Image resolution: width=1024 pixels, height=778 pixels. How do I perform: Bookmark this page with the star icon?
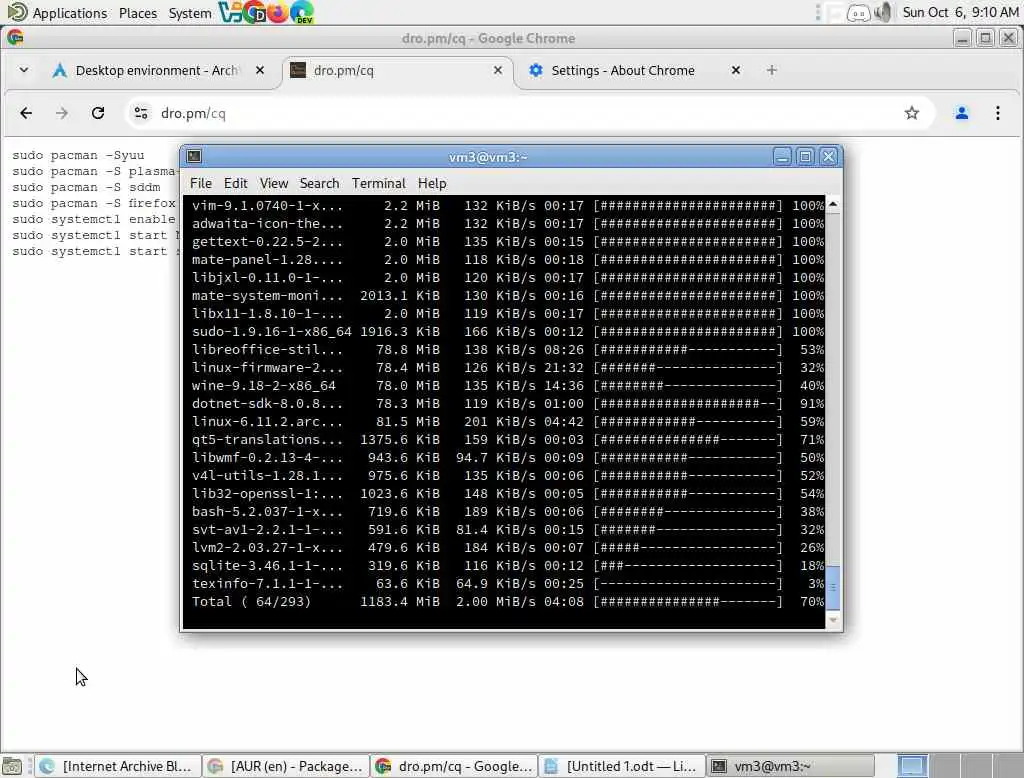coord(912,113)
